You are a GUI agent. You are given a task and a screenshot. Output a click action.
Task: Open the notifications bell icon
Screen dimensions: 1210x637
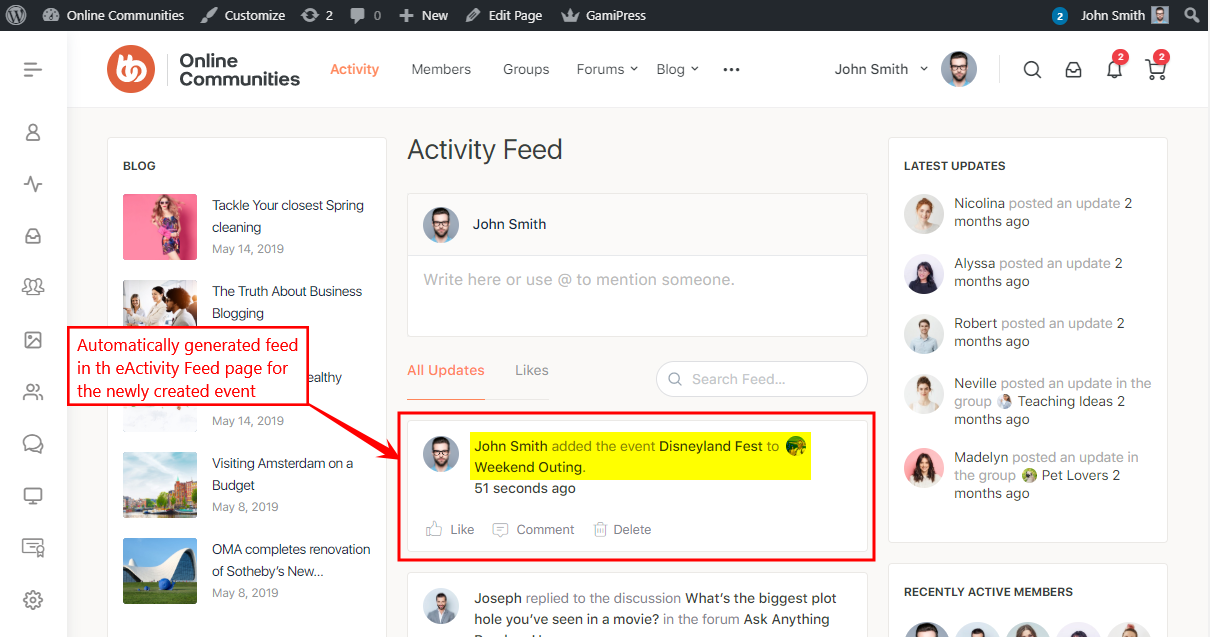click(1114, 70)
